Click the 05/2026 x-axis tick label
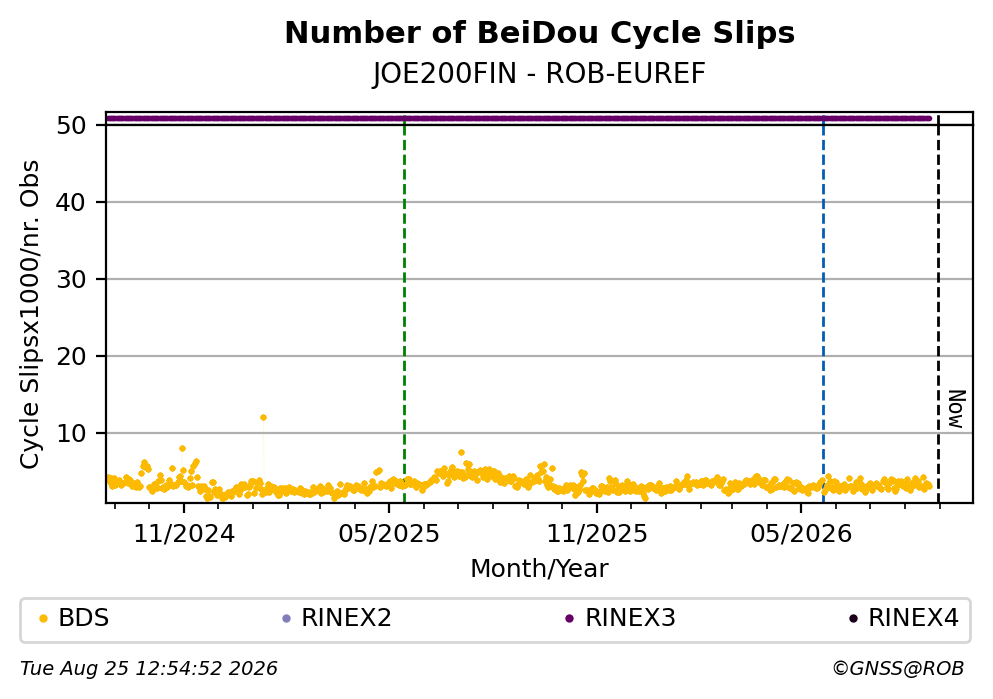Image resolution: width=993 pixels, height=699 pixels. (x=801, y=534)
